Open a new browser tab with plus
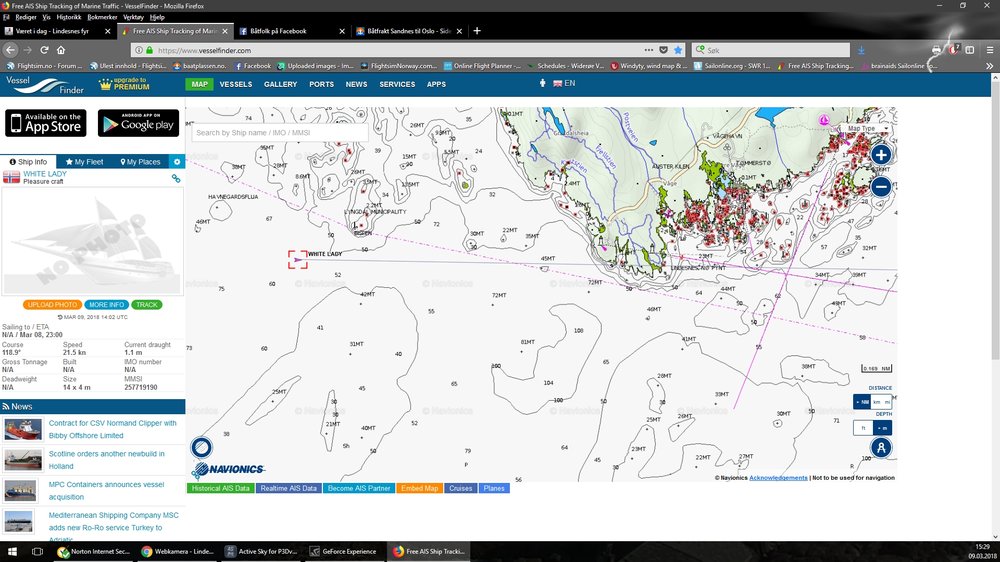Viewport: 1000px width, 562px height. click(477, 31)
